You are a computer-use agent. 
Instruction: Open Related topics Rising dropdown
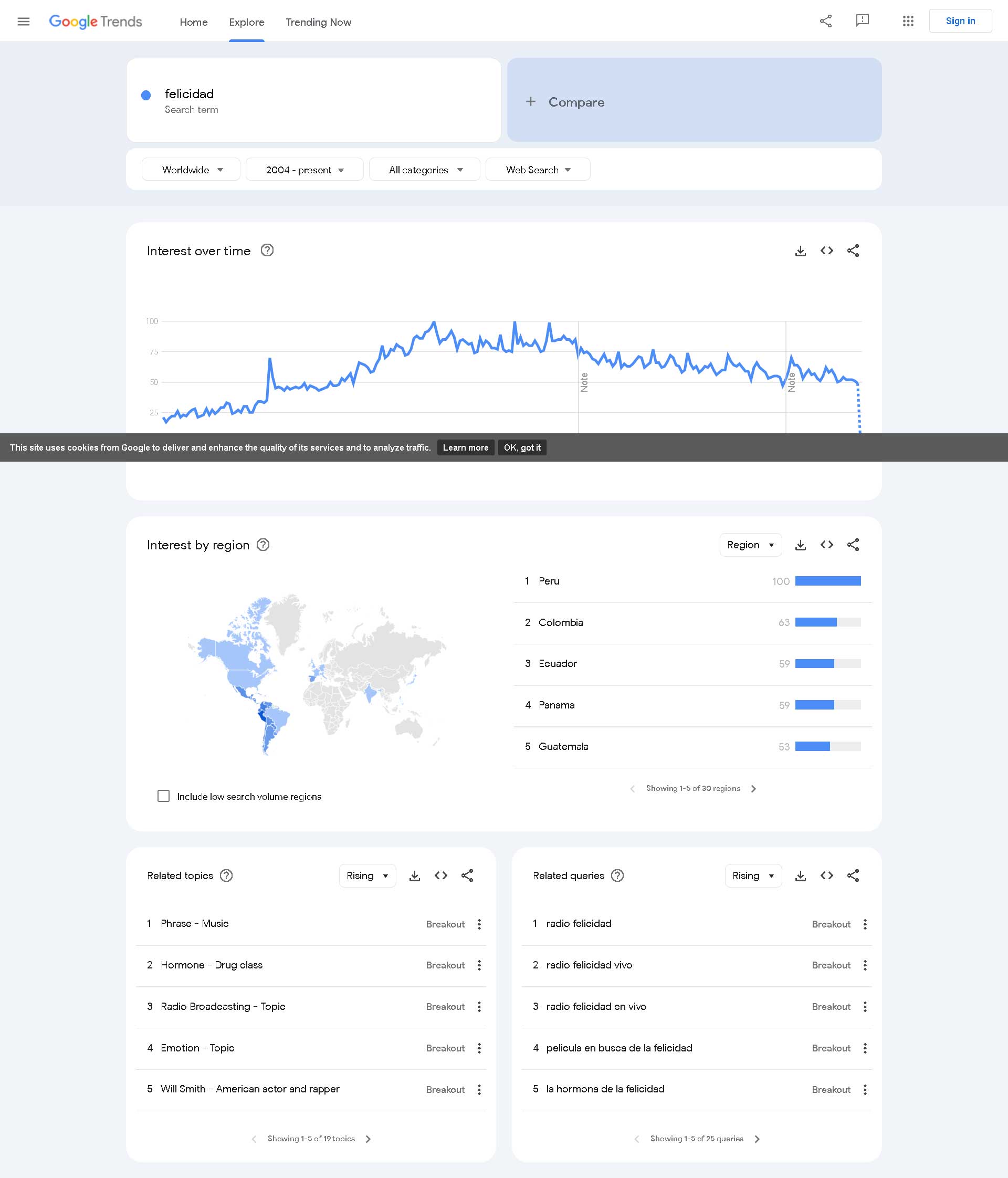click(367, 875)
